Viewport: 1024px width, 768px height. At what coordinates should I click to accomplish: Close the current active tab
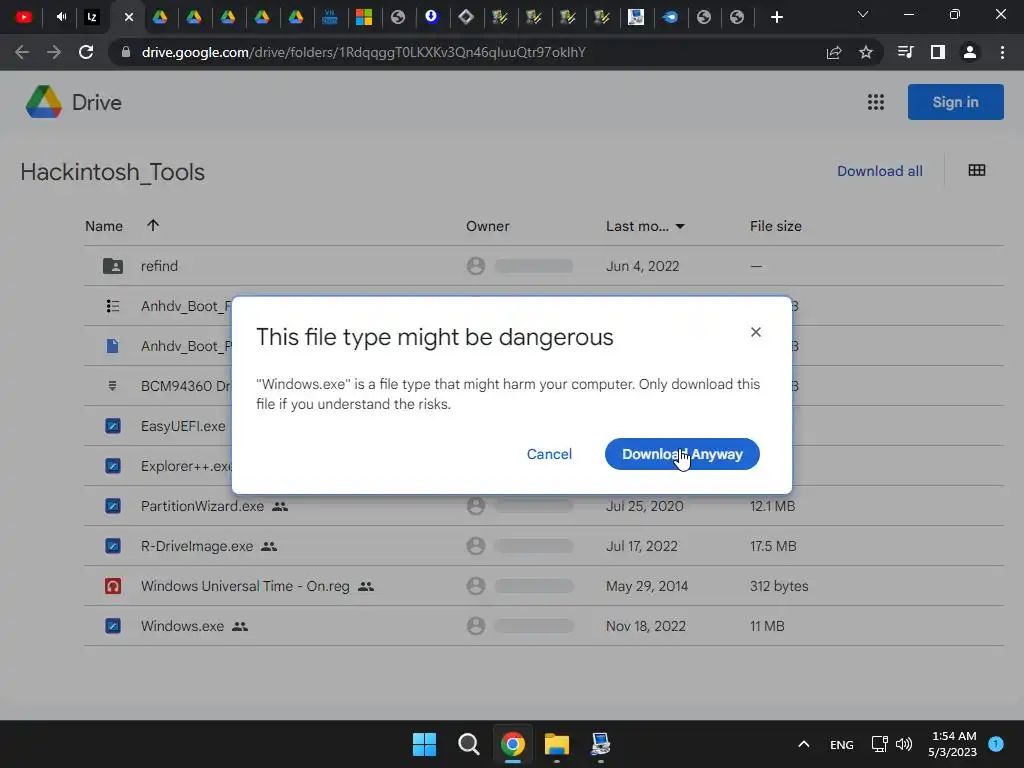[129, 17]
